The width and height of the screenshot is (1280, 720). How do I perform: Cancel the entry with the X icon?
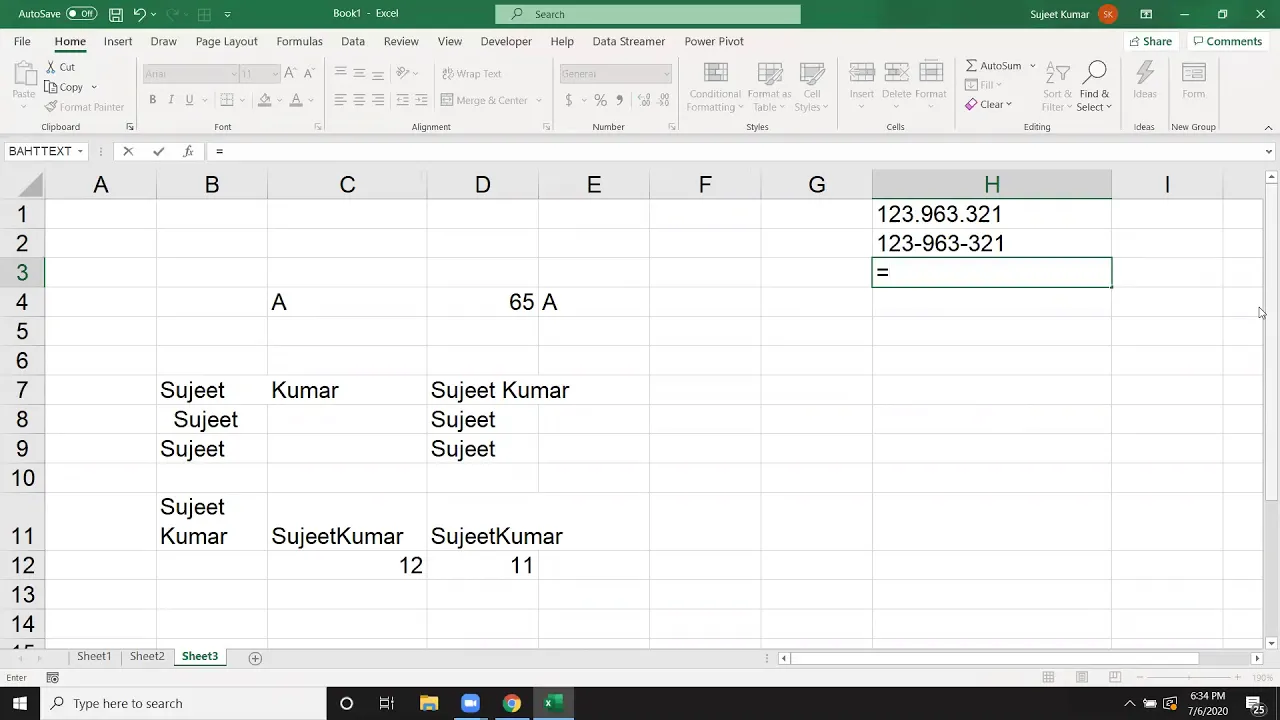coord(128,151)
